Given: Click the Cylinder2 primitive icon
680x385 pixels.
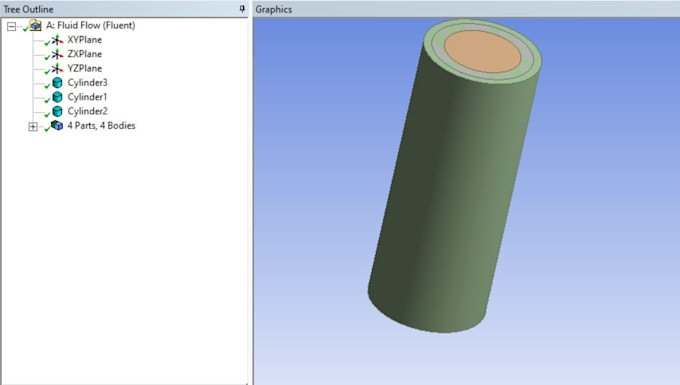Looking at the screenshot, I should [57, 111].
